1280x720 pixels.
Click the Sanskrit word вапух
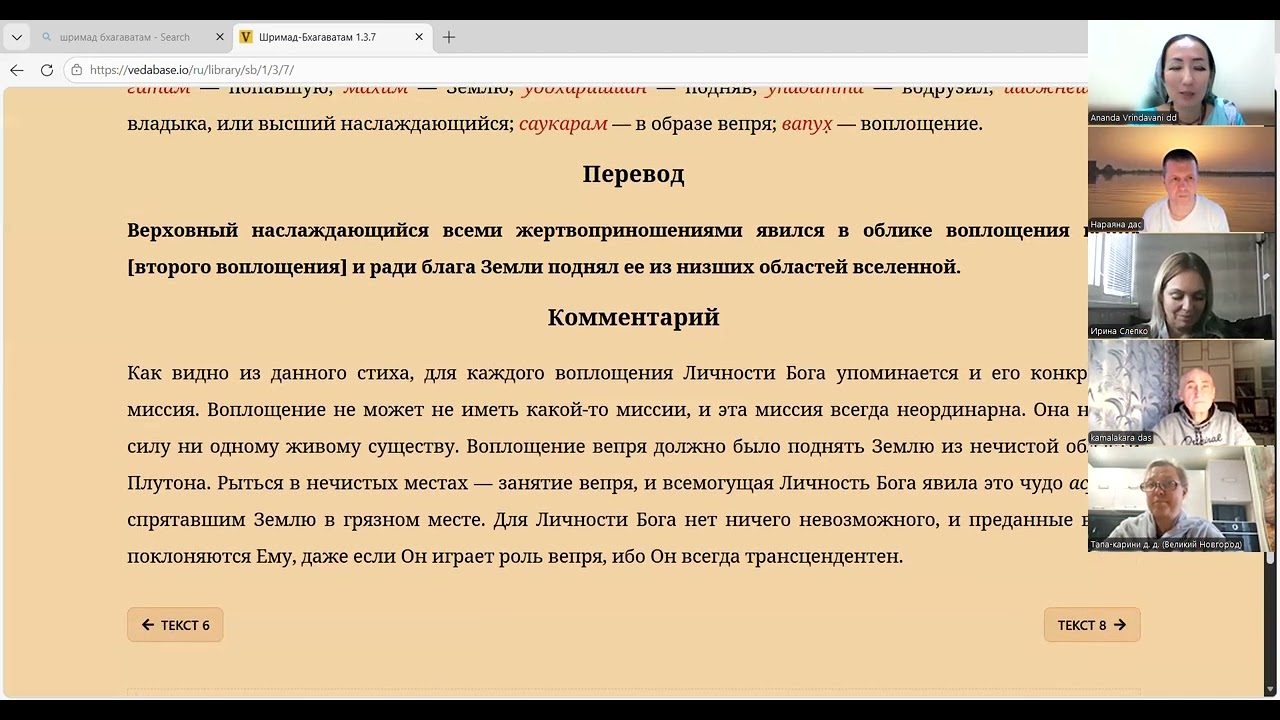coord(806,124)
